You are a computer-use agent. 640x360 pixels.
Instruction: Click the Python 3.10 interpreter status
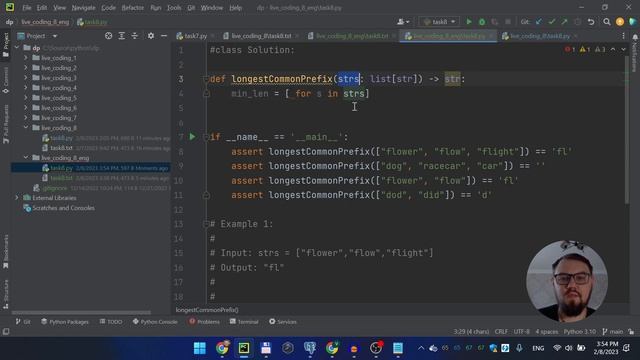click(x=579, y=331)
